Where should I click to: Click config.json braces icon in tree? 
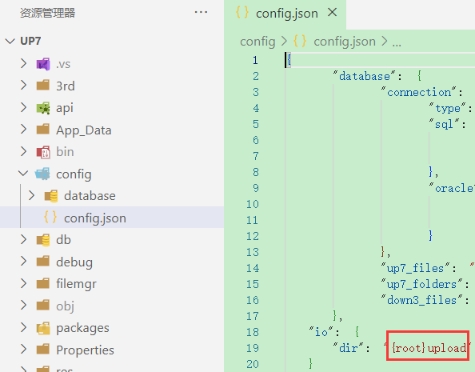pos(50,217)
